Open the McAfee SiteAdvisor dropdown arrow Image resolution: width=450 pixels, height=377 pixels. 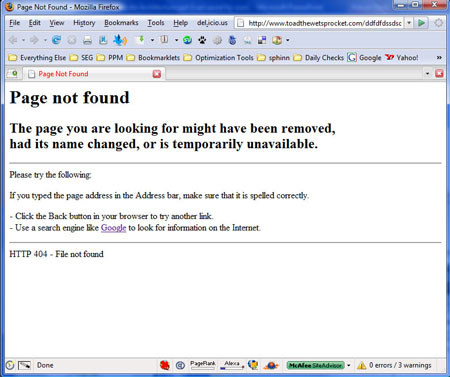click(349, 365)
